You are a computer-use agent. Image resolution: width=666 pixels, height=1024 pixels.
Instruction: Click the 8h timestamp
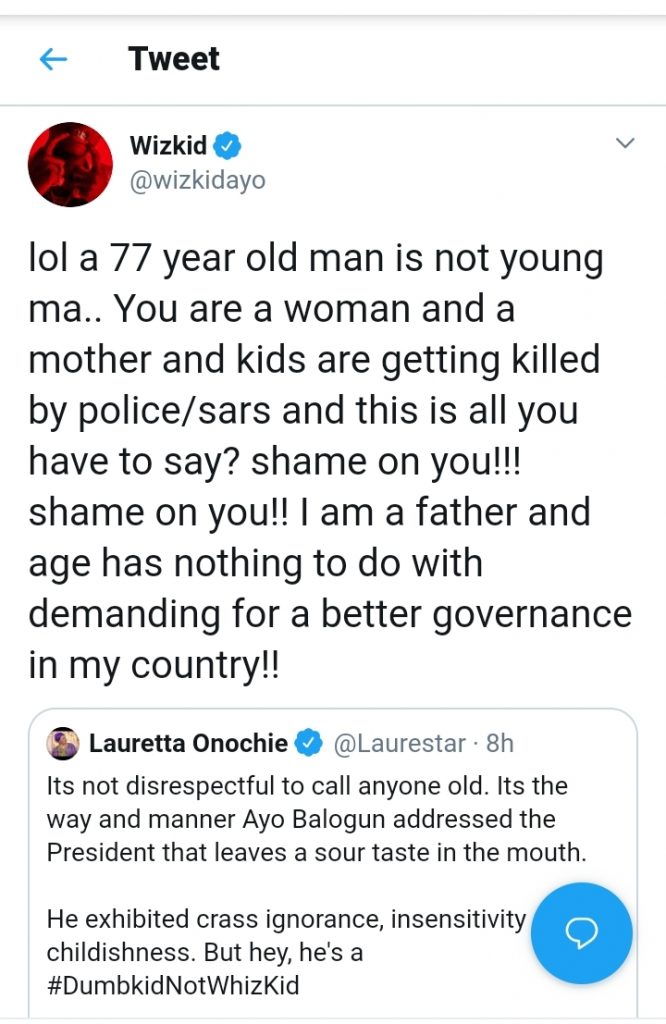point(499,744)
